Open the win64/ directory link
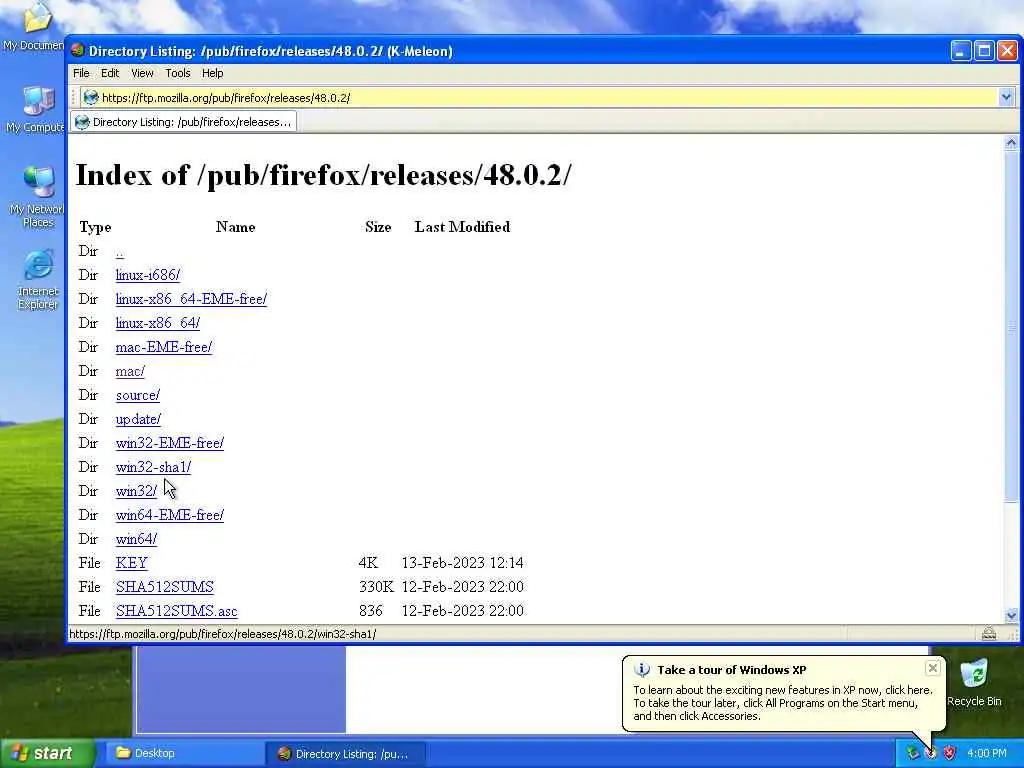 136,539
